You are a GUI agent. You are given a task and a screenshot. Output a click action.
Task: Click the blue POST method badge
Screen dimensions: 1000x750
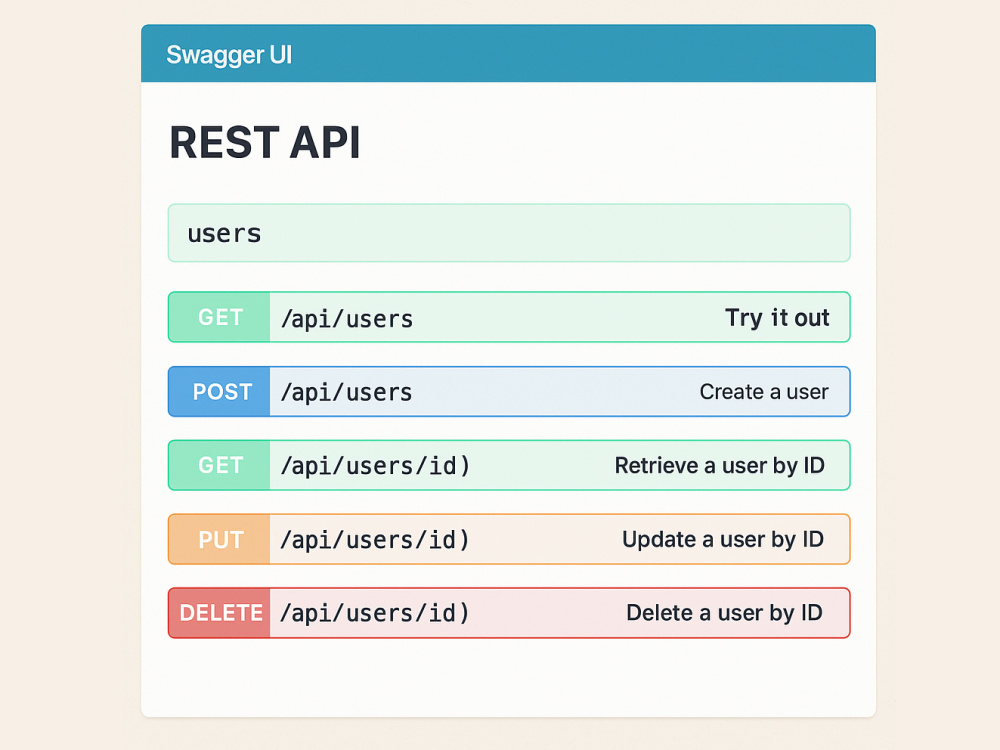tap(219, 392)
